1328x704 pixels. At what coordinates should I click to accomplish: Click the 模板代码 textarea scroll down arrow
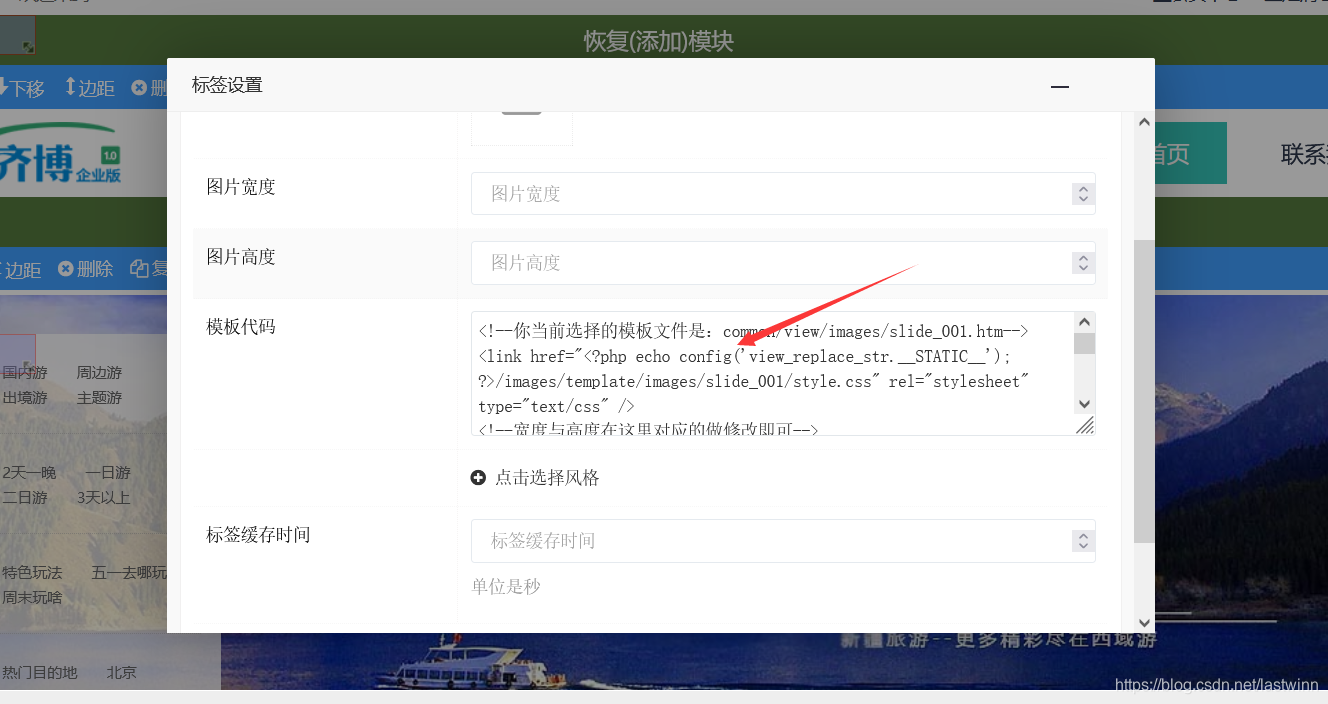point(1084,404)
